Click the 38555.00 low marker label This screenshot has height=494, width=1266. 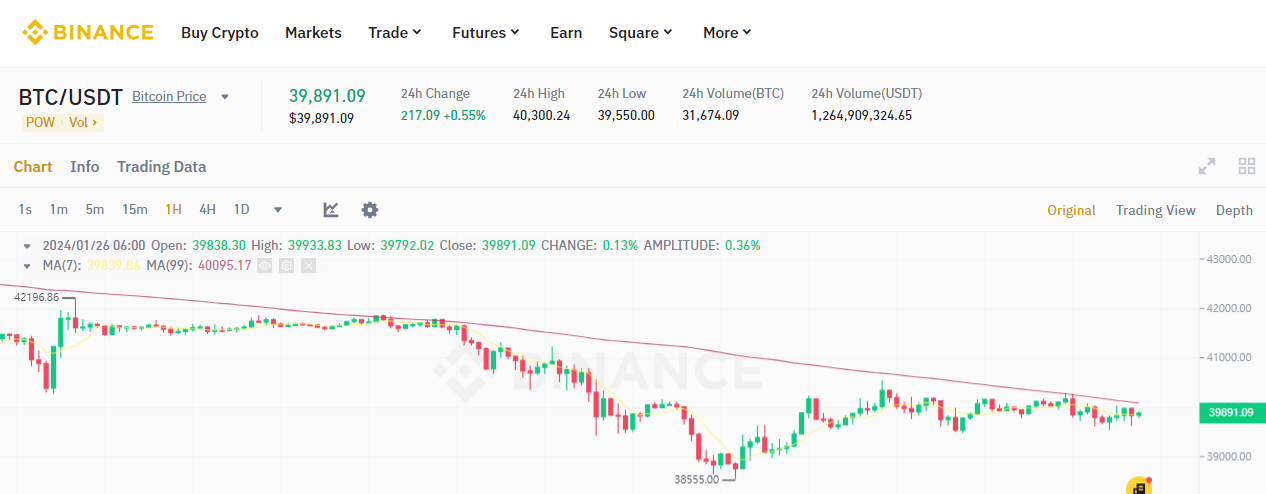coord(696,479)
